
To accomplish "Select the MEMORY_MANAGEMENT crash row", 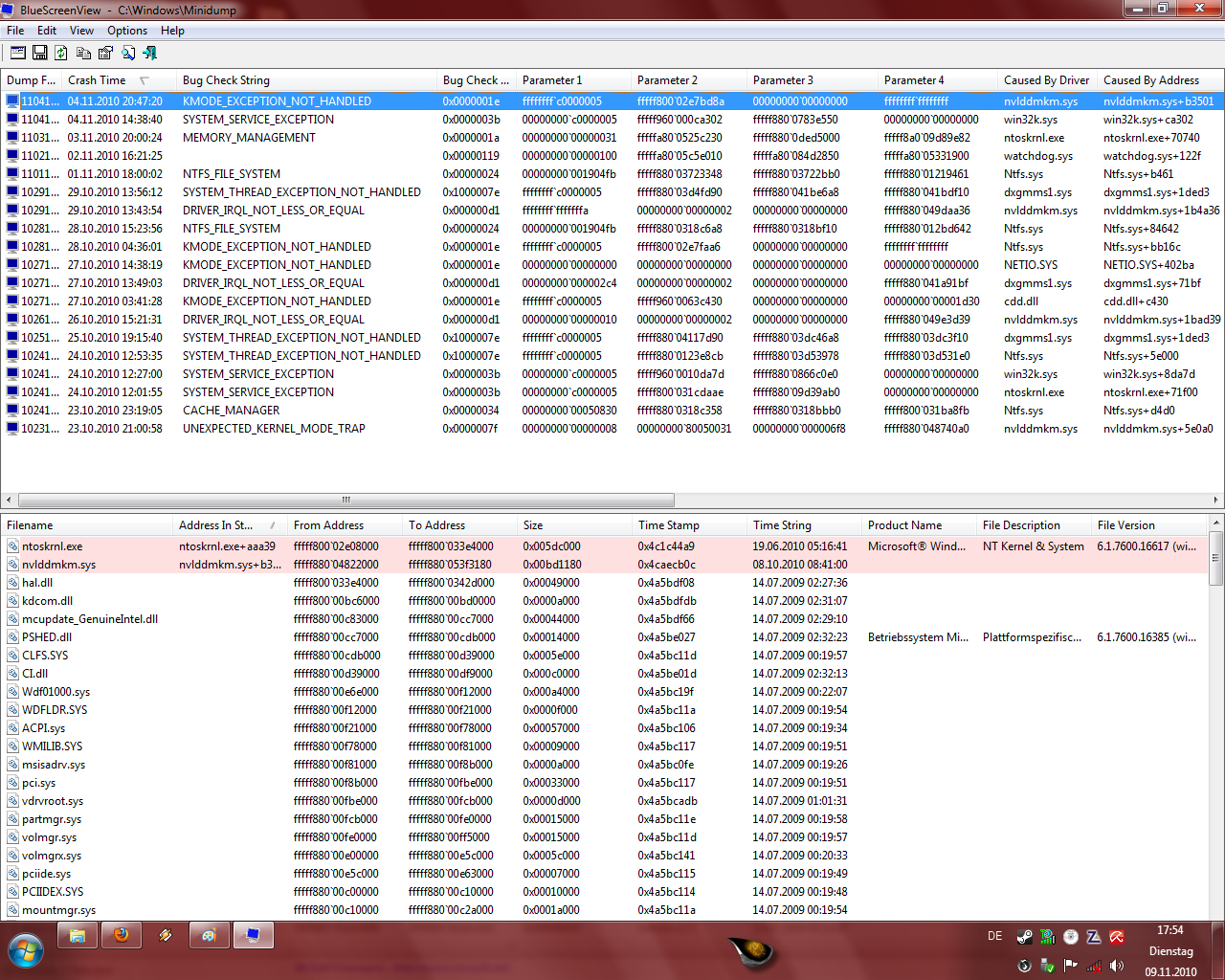I will [x=612, y=137].
